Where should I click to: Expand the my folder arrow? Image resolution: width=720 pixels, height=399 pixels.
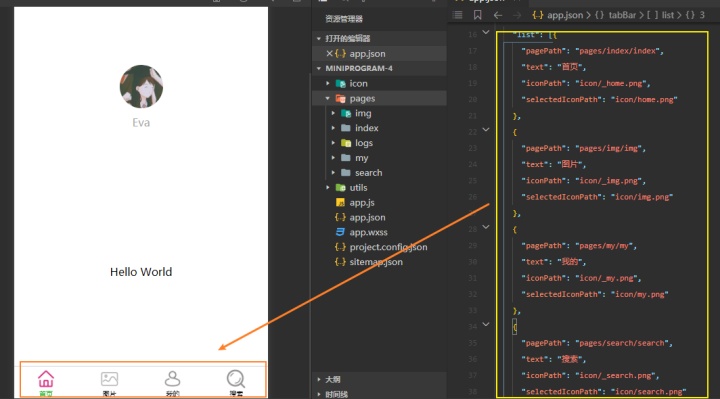pyautogui.click(x=333, y=158)
